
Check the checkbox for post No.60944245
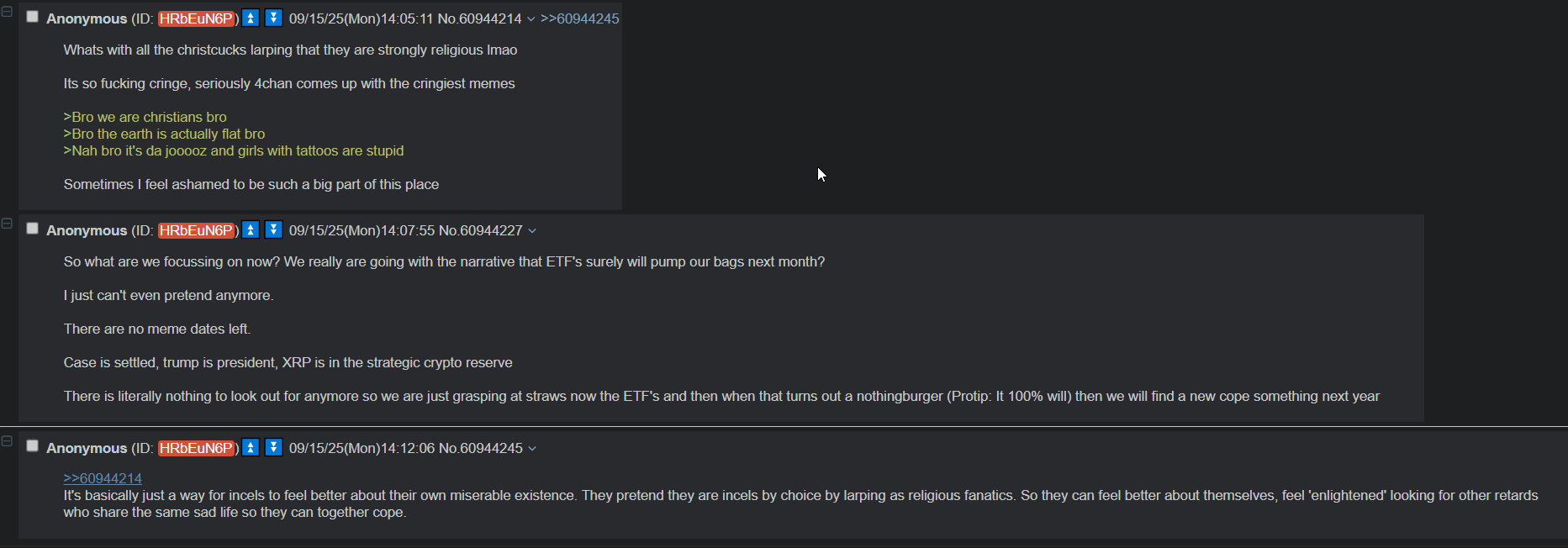tap(33, 446)
